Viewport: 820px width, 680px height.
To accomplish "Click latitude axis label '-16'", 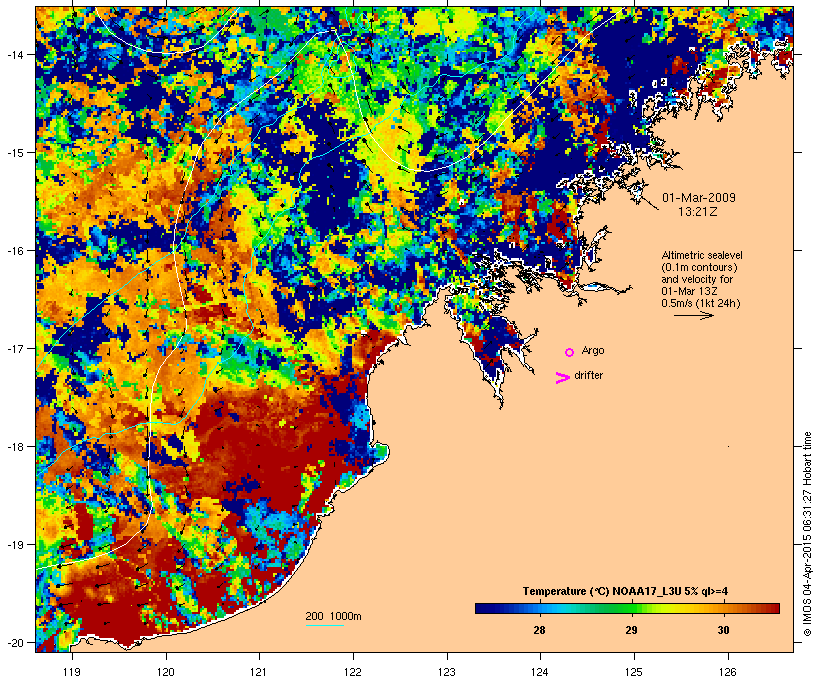I will pos(14,251).
